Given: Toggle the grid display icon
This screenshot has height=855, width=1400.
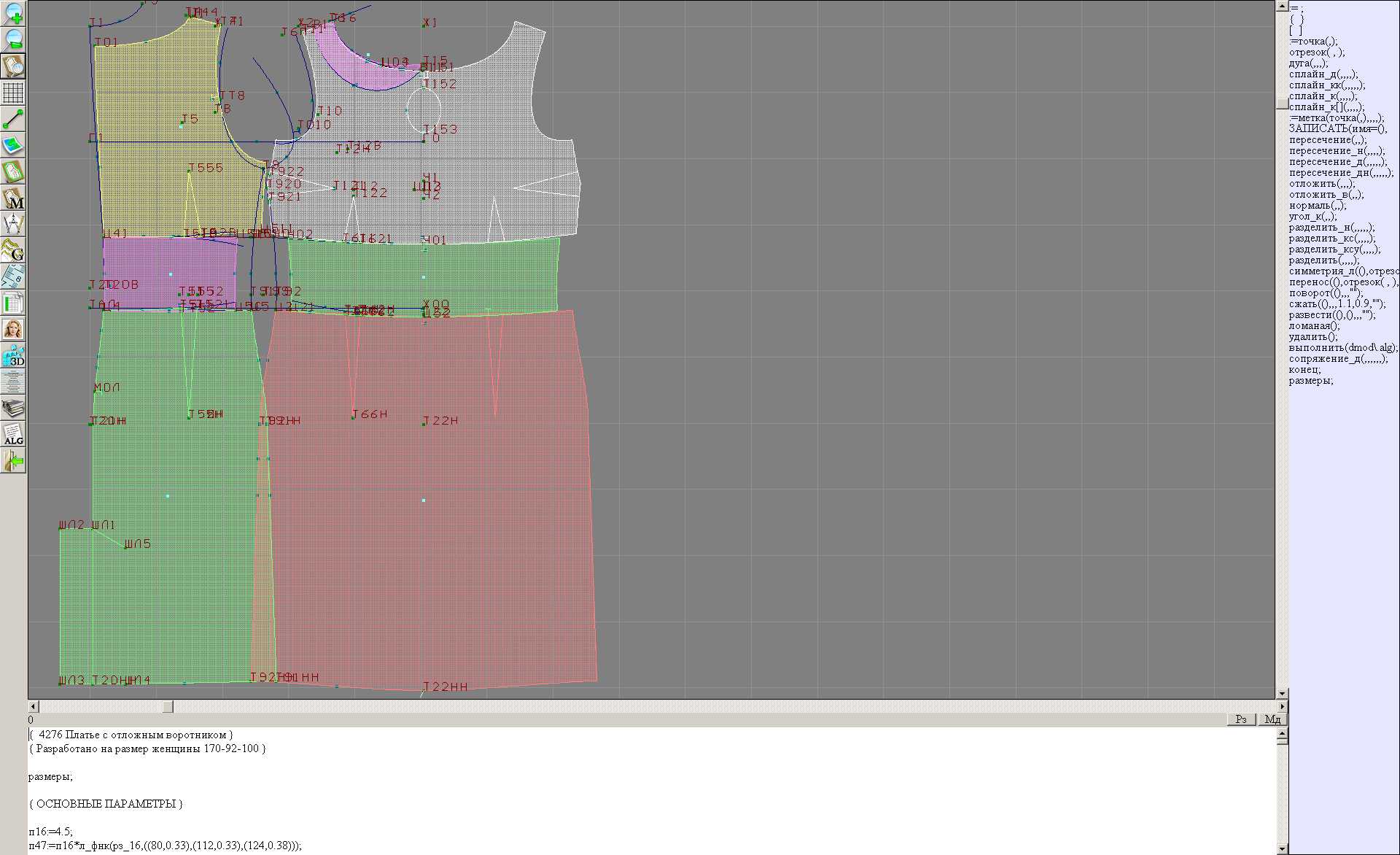Looking at the screenshot, I should click(x=13, y=93).
